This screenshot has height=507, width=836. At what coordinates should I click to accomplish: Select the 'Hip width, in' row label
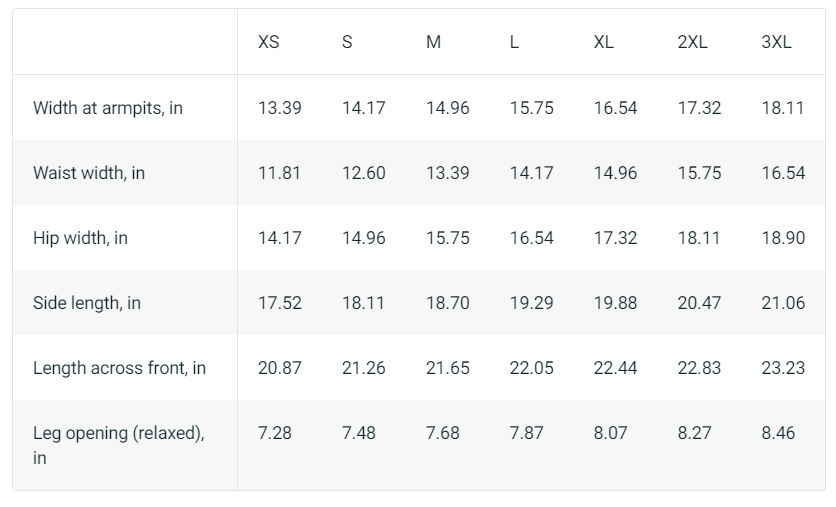tap(81, 238)
